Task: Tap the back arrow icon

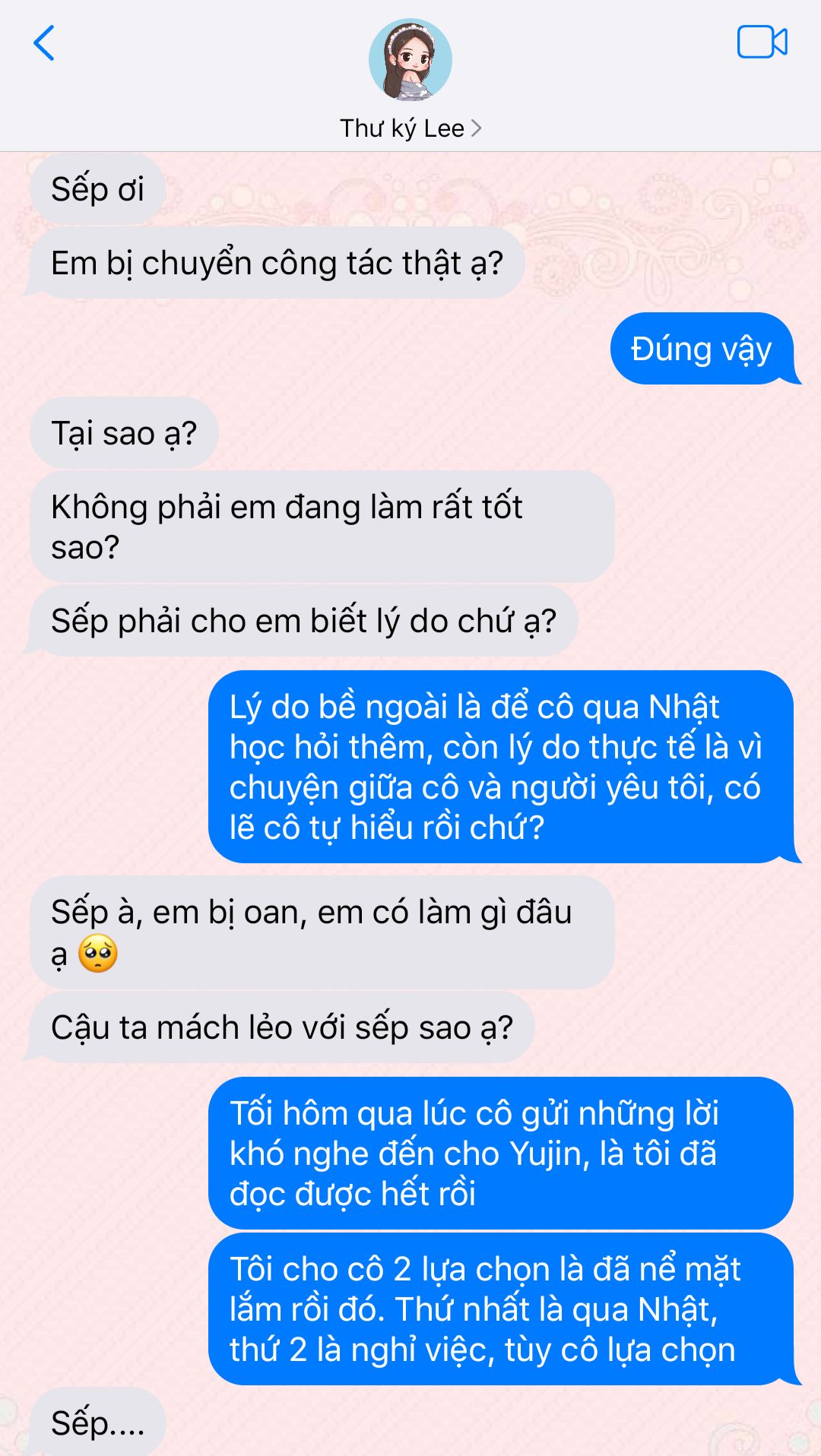Action: pos(44,43)
